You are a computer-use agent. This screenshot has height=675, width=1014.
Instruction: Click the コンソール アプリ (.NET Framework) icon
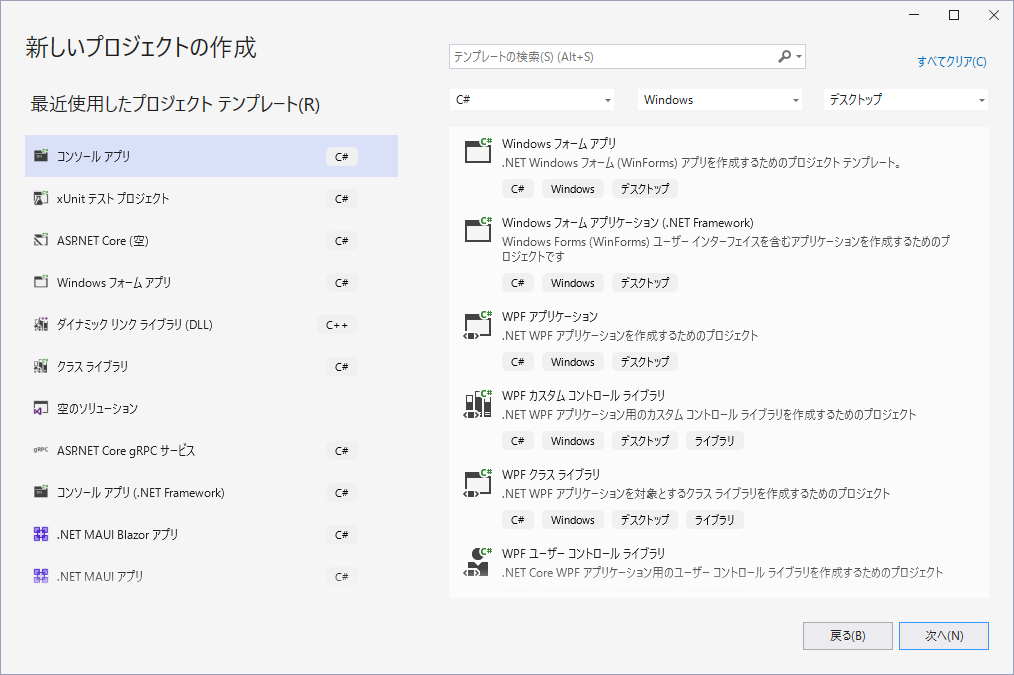[x=41, y=492]
